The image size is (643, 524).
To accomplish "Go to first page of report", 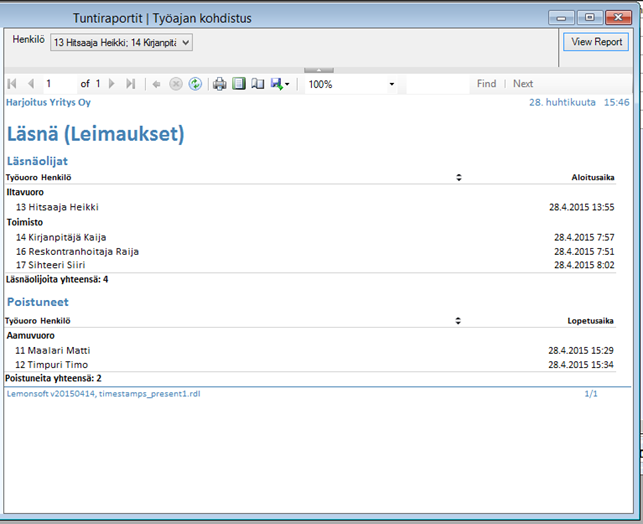I will point(12,84).
